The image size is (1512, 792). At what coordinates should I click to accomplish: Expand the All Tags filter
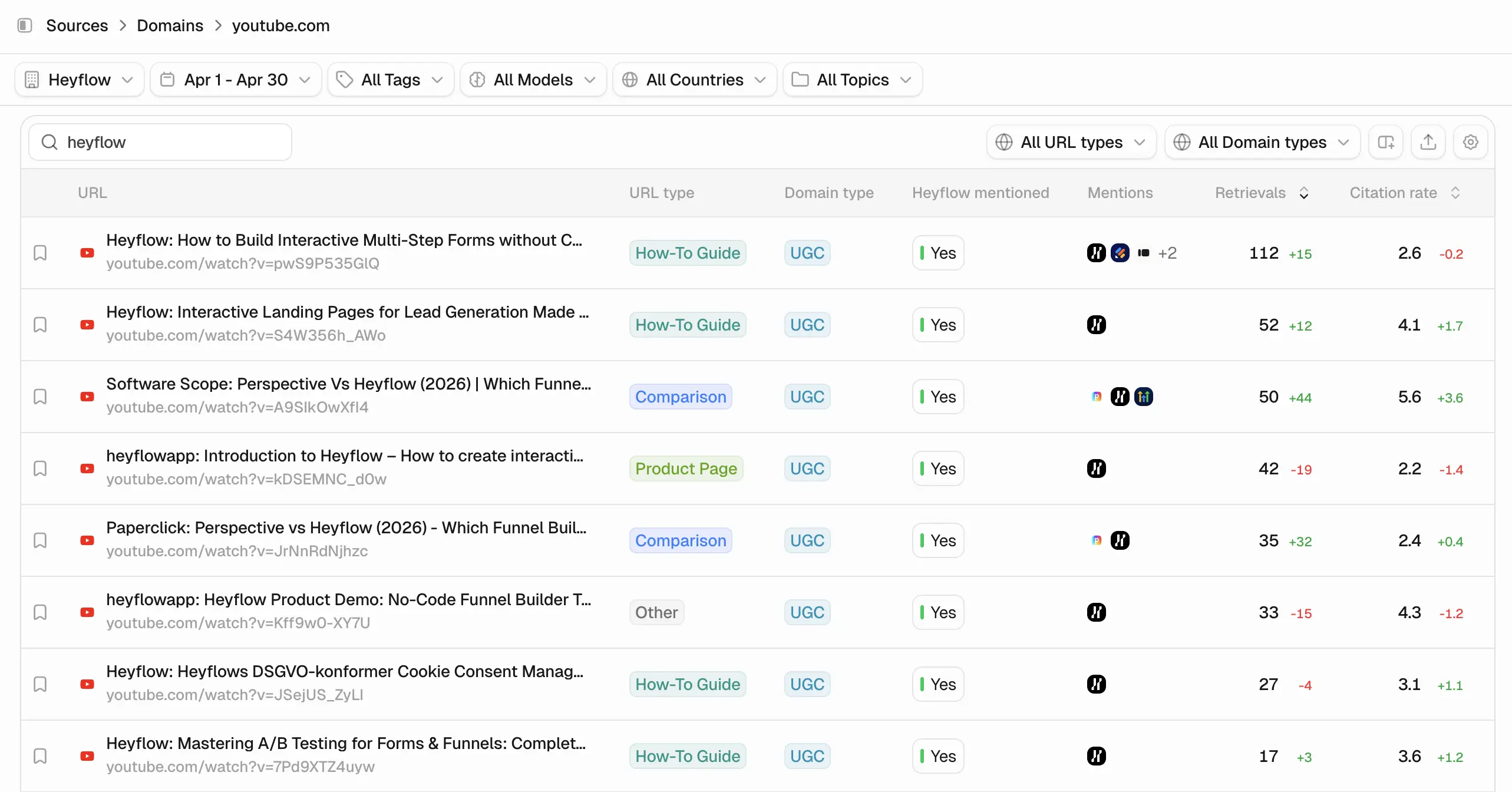[x=391, y=80]
